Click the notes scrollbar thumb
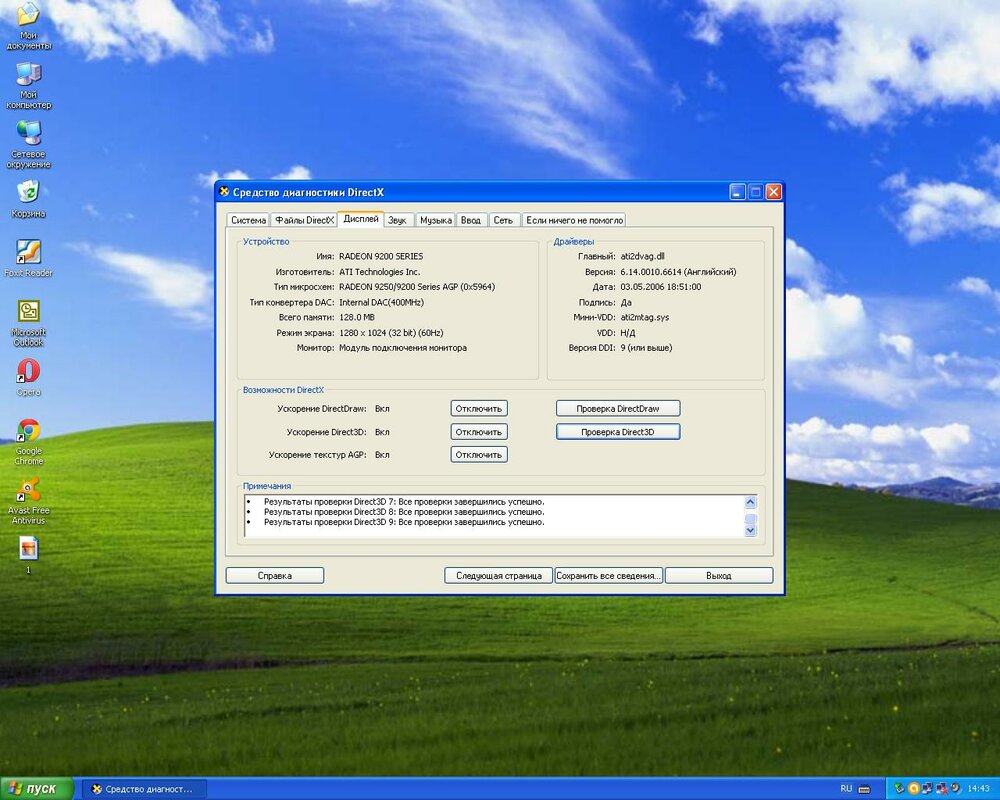 point(751,518)
